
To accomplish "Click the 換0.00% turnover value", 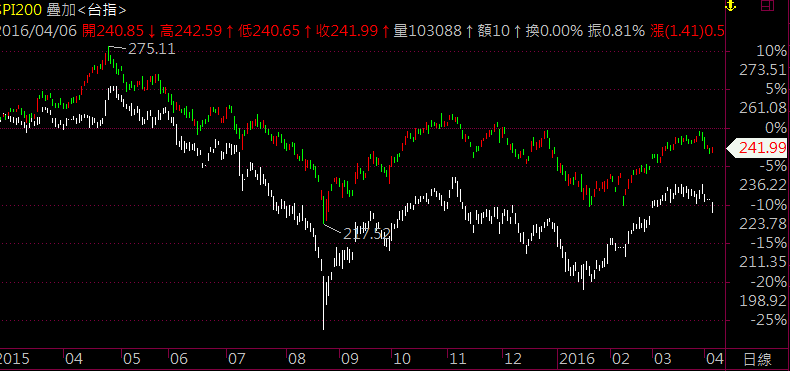I will point(554,31).
